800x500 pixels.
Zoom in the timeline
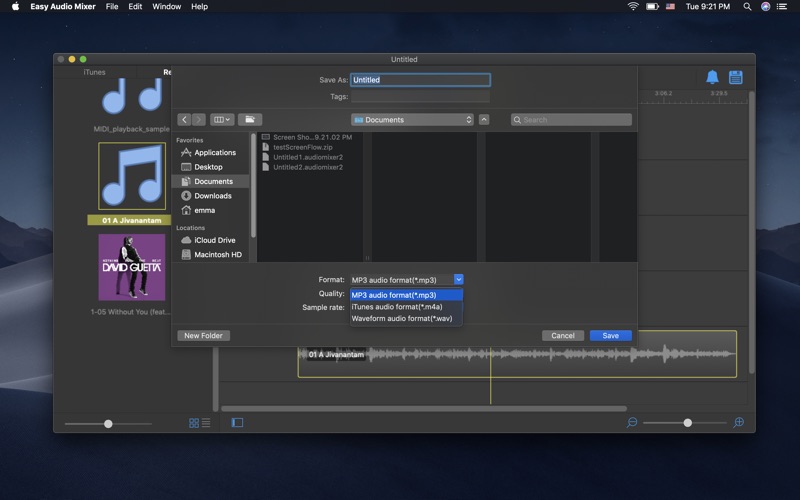[x=738, y=422]
